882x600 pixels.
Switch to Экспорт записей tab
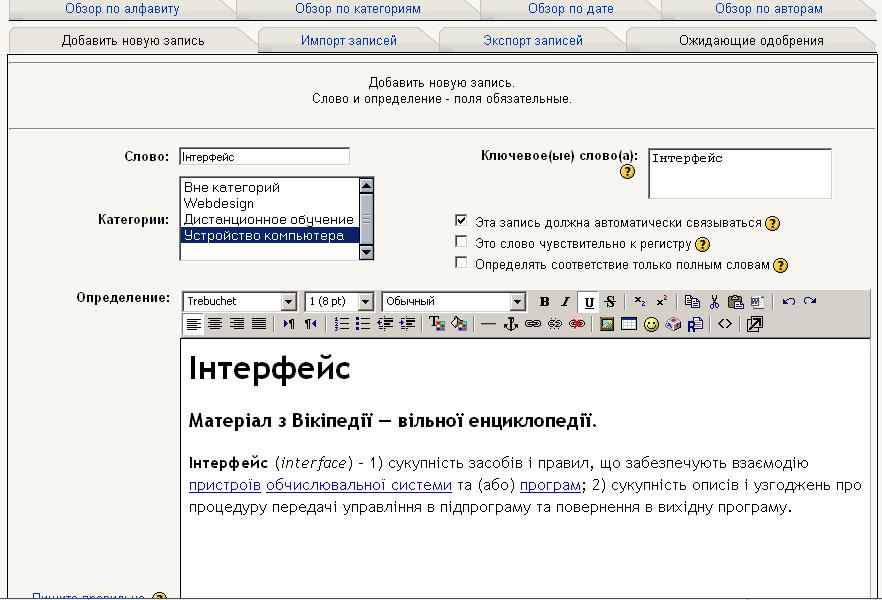coord(533,40)
